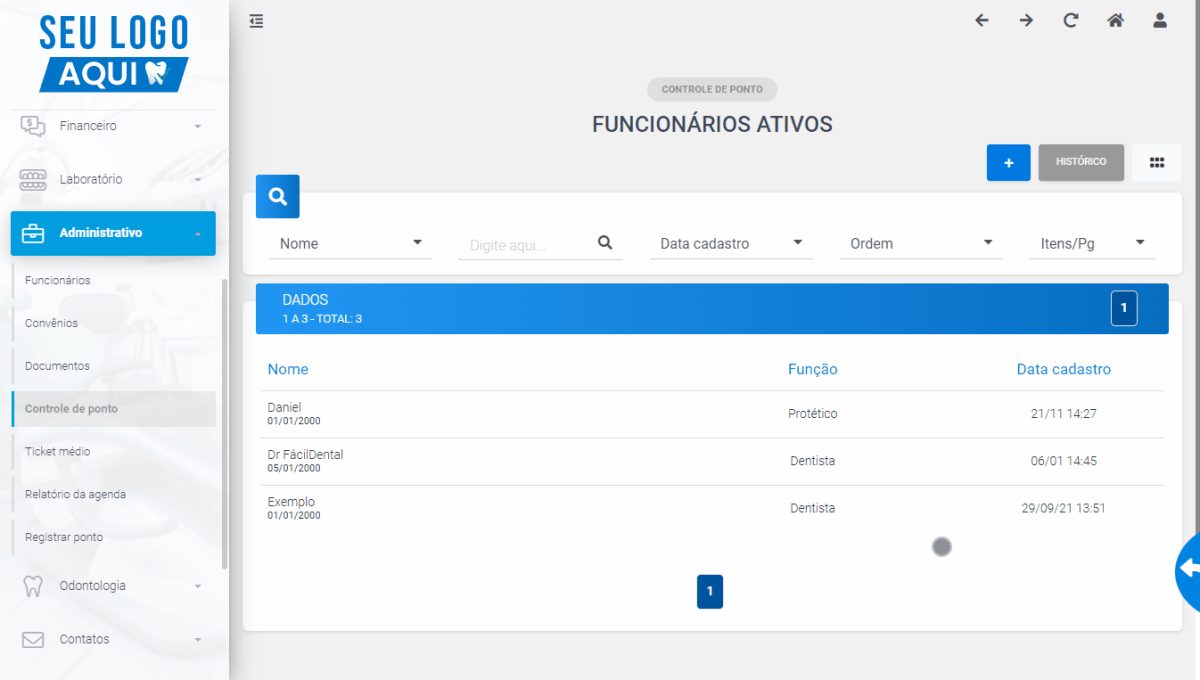Open the Ordem dropdown
This screenshot has height=680, width=1200.
921,243
